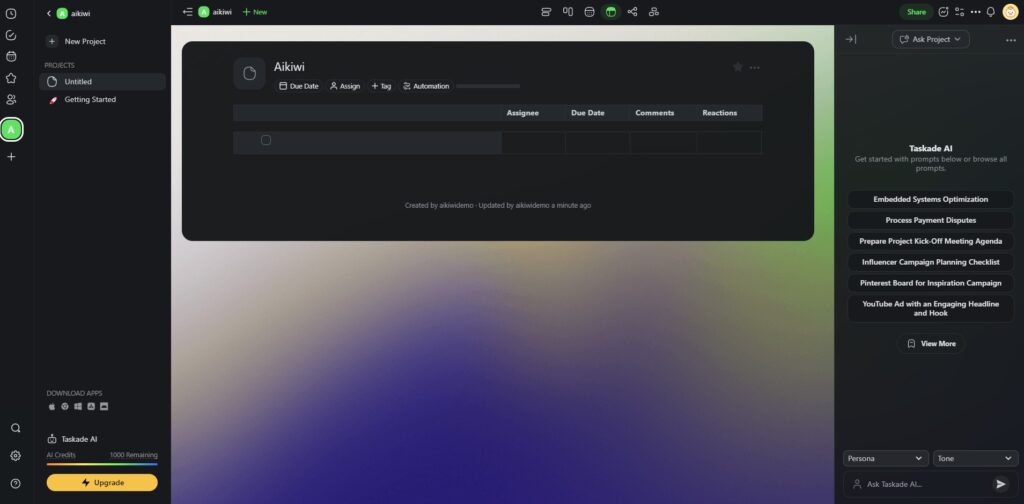Download the Apple app
Screen dimensions: 1024x504
(x=52, y=406)
